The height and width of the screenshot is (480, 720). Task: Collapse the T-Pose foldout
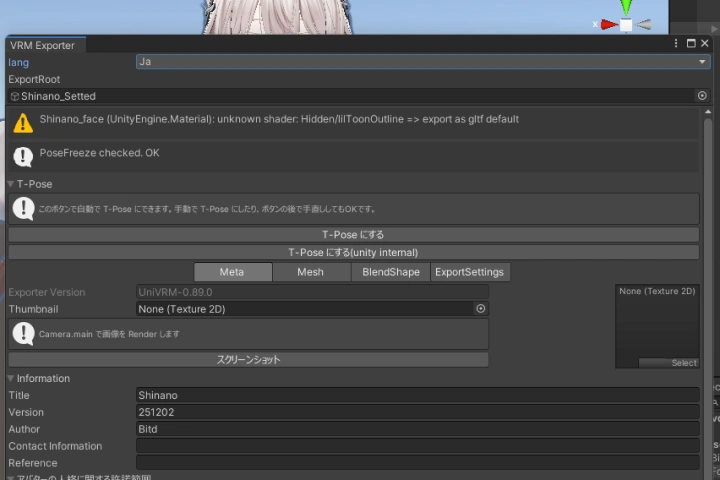[11, 184]
